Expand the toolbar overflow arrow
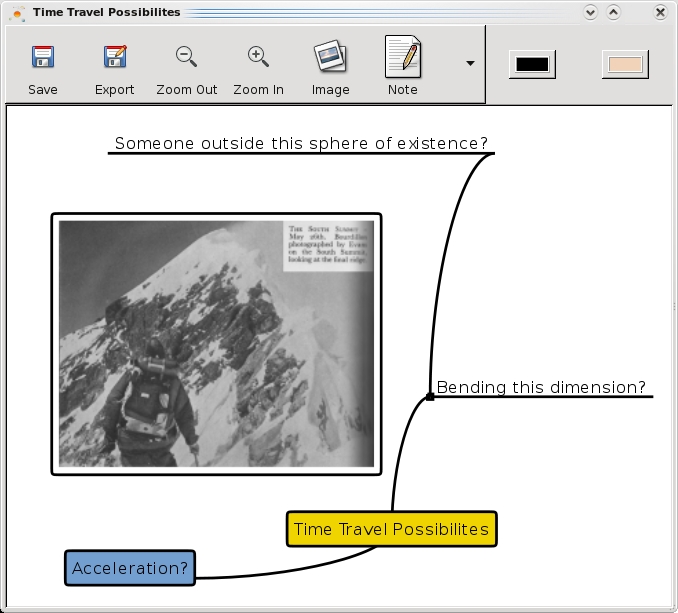Viewport: 678px width, 613px height. tap(470, 63)
